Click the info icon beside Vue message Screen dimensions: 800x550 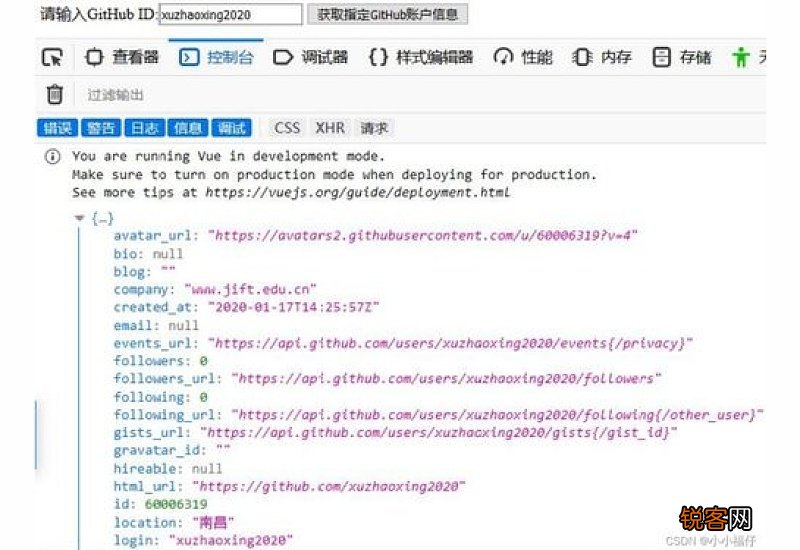coord(53,156)
